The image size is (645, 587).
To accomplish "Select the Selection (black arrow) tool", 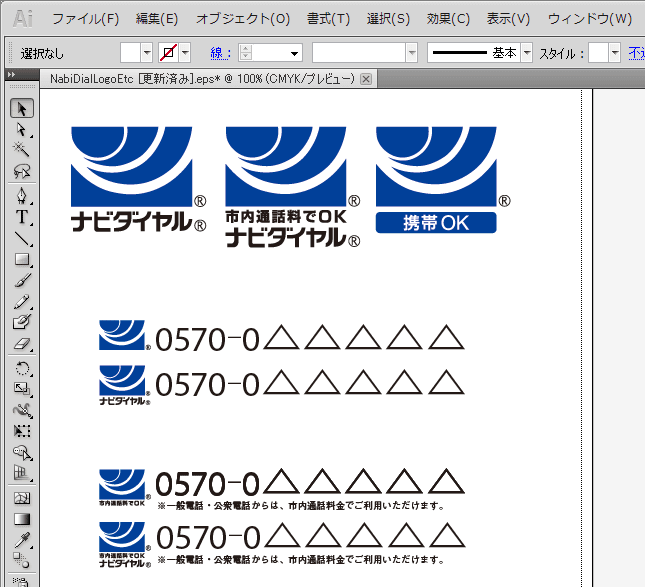I will pyautogui.click(x=22, y=109).
